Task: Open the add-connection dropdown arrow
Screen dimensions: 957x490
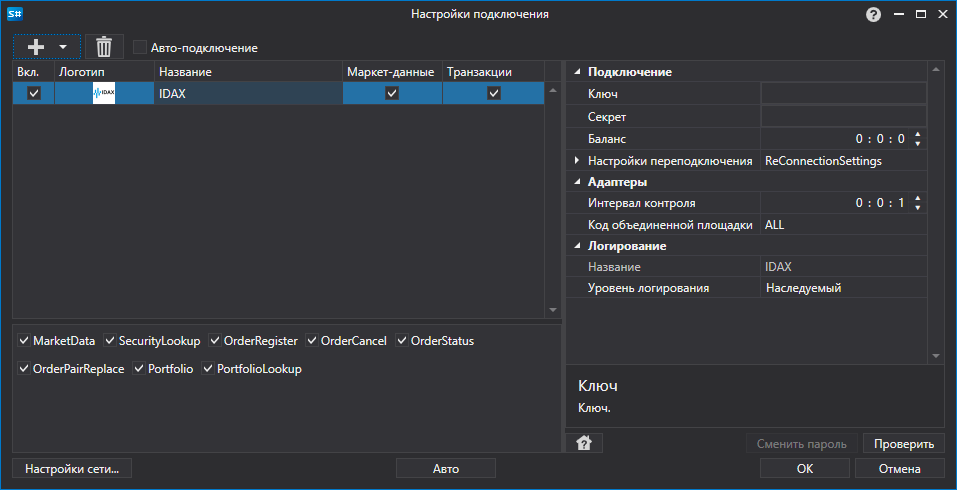Action: [63, 47]
